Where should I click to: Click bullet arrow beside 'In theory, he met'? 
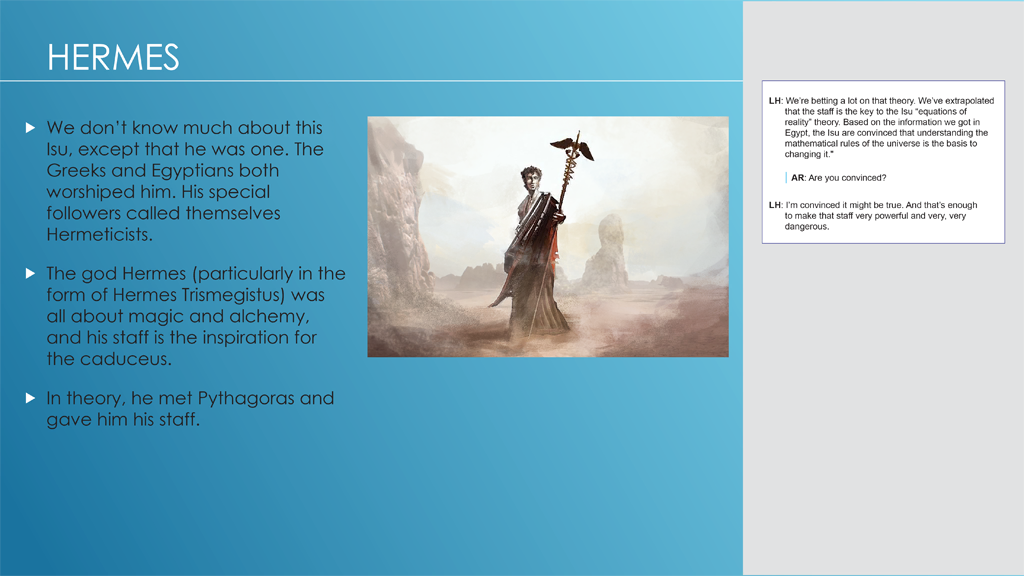(x=30, y=398)
